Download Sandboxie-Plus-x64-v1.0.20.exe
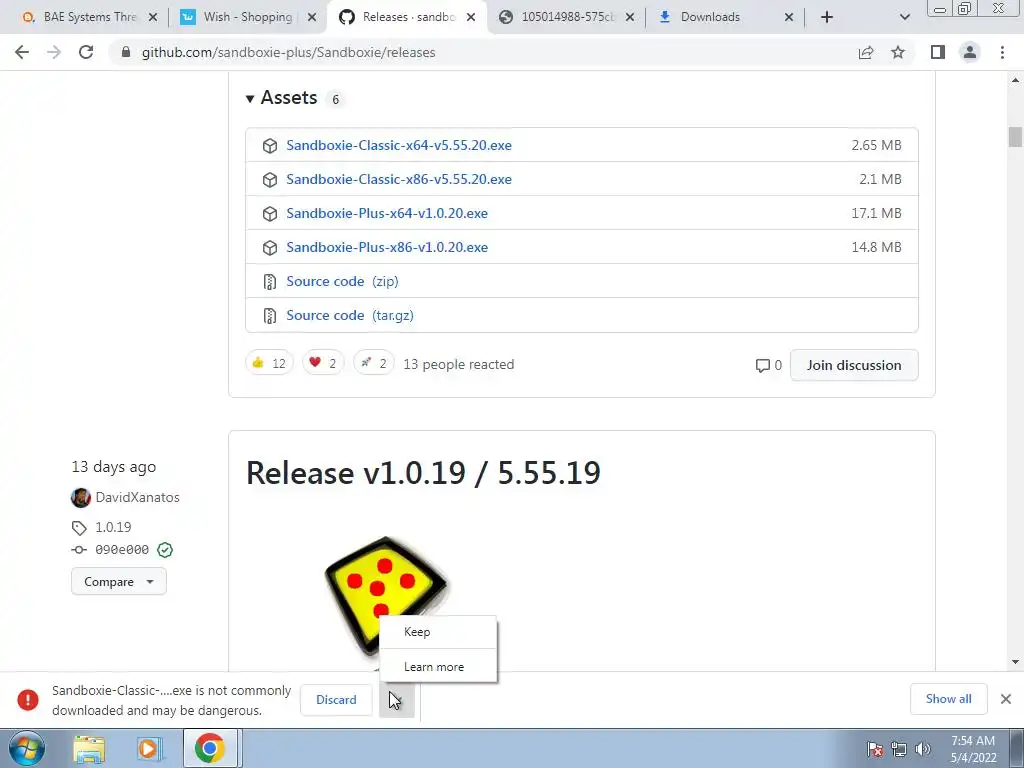Image resolution: width=1024 pixels, height=768 pixels. tap(387, 213)
